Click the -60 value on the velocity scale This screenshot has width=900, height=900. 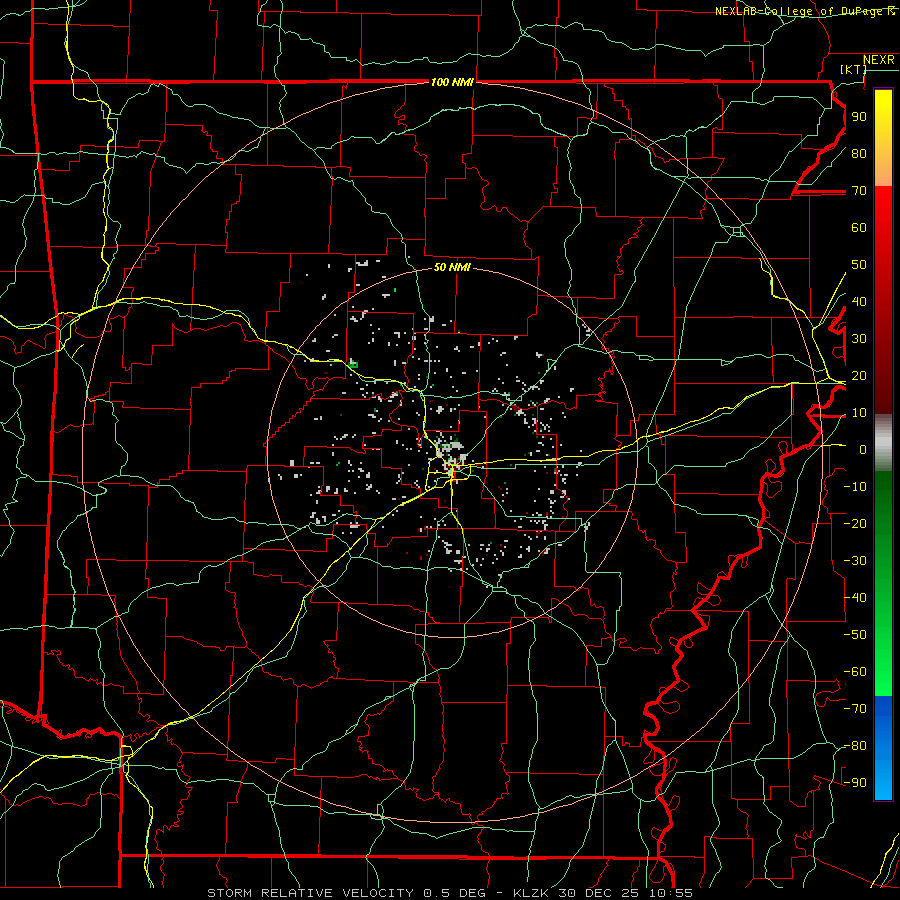(x=855, y=672)
